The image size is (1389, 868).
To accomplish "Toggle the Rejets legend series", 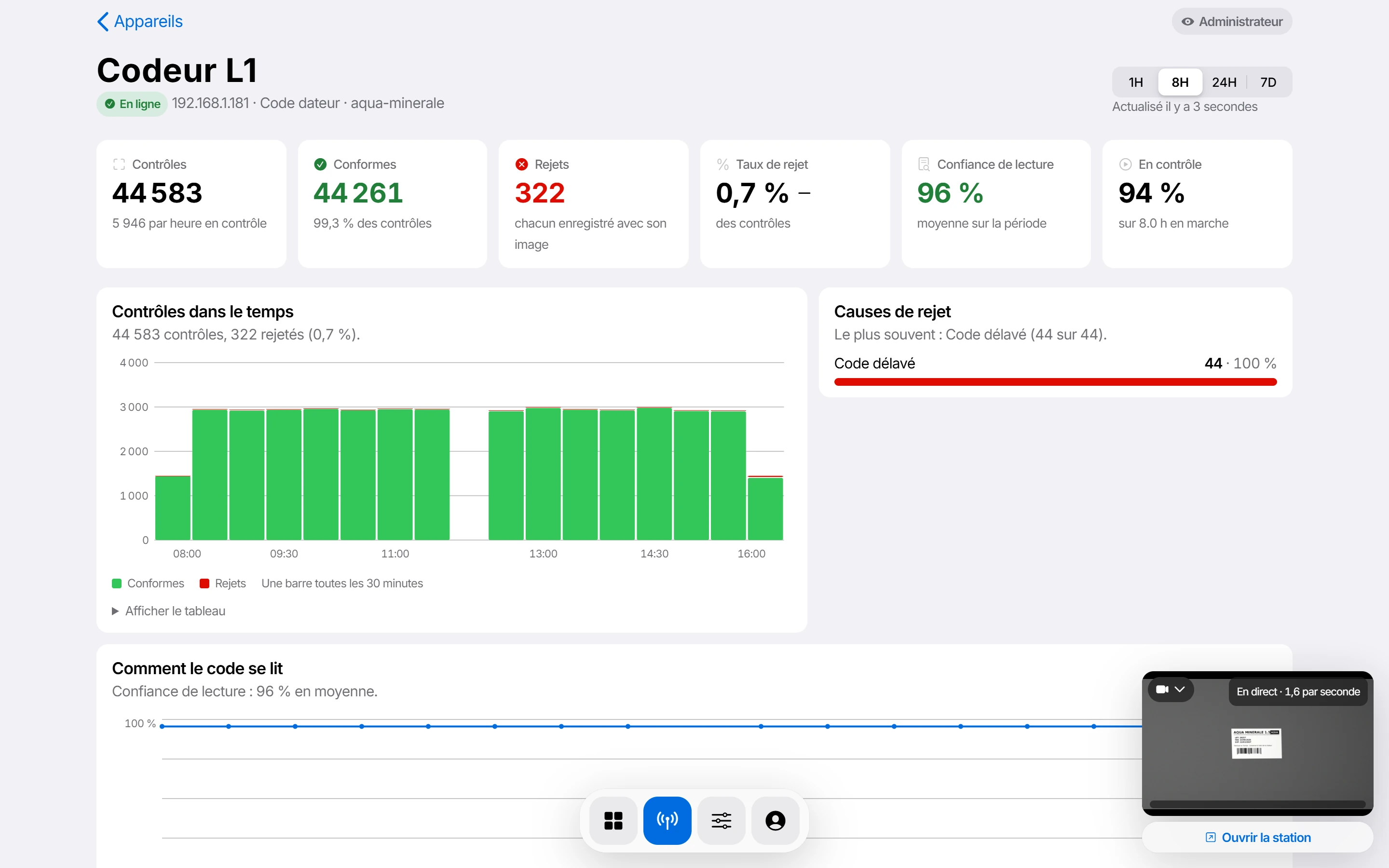I will coord(223,583).
